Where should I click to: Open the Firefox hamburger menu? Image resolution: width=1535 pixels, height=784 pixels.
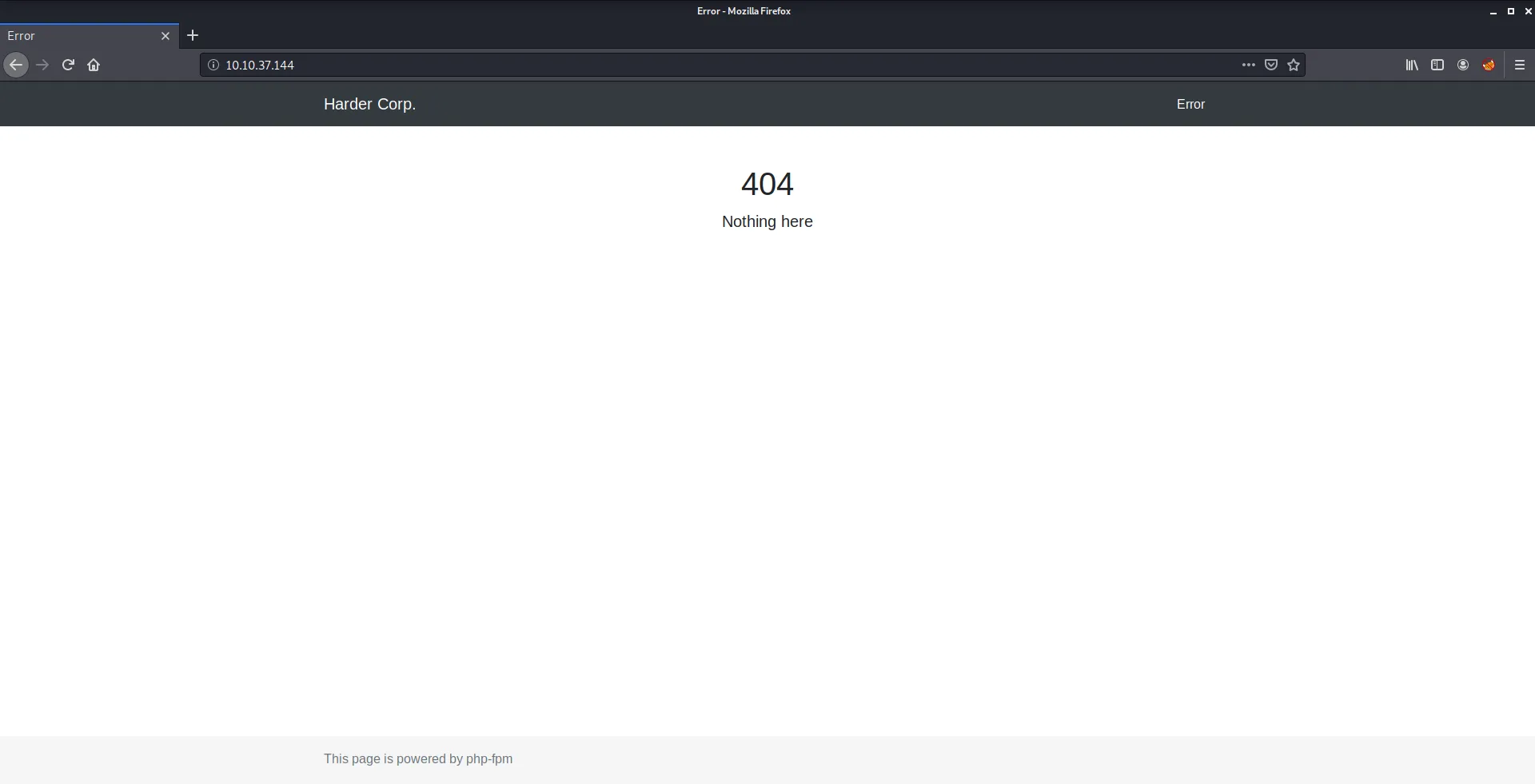coord(1520,65)
